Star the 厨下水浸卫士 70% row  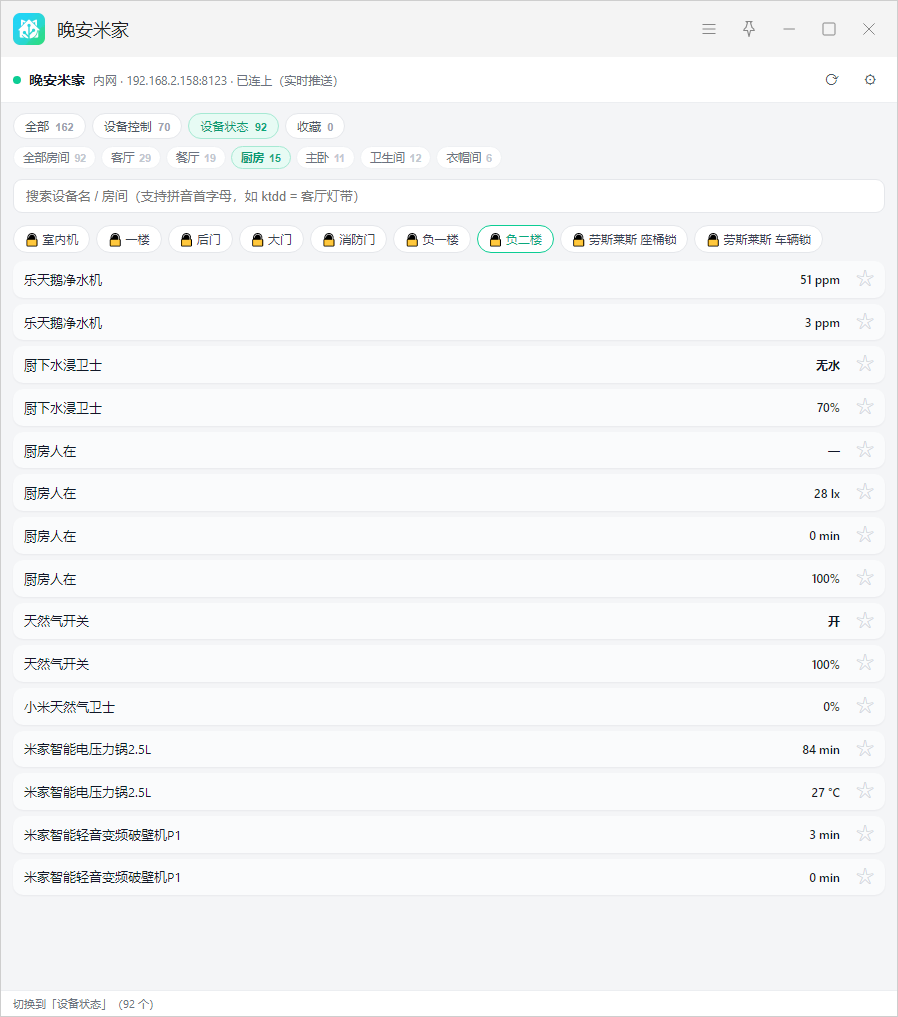865,407
